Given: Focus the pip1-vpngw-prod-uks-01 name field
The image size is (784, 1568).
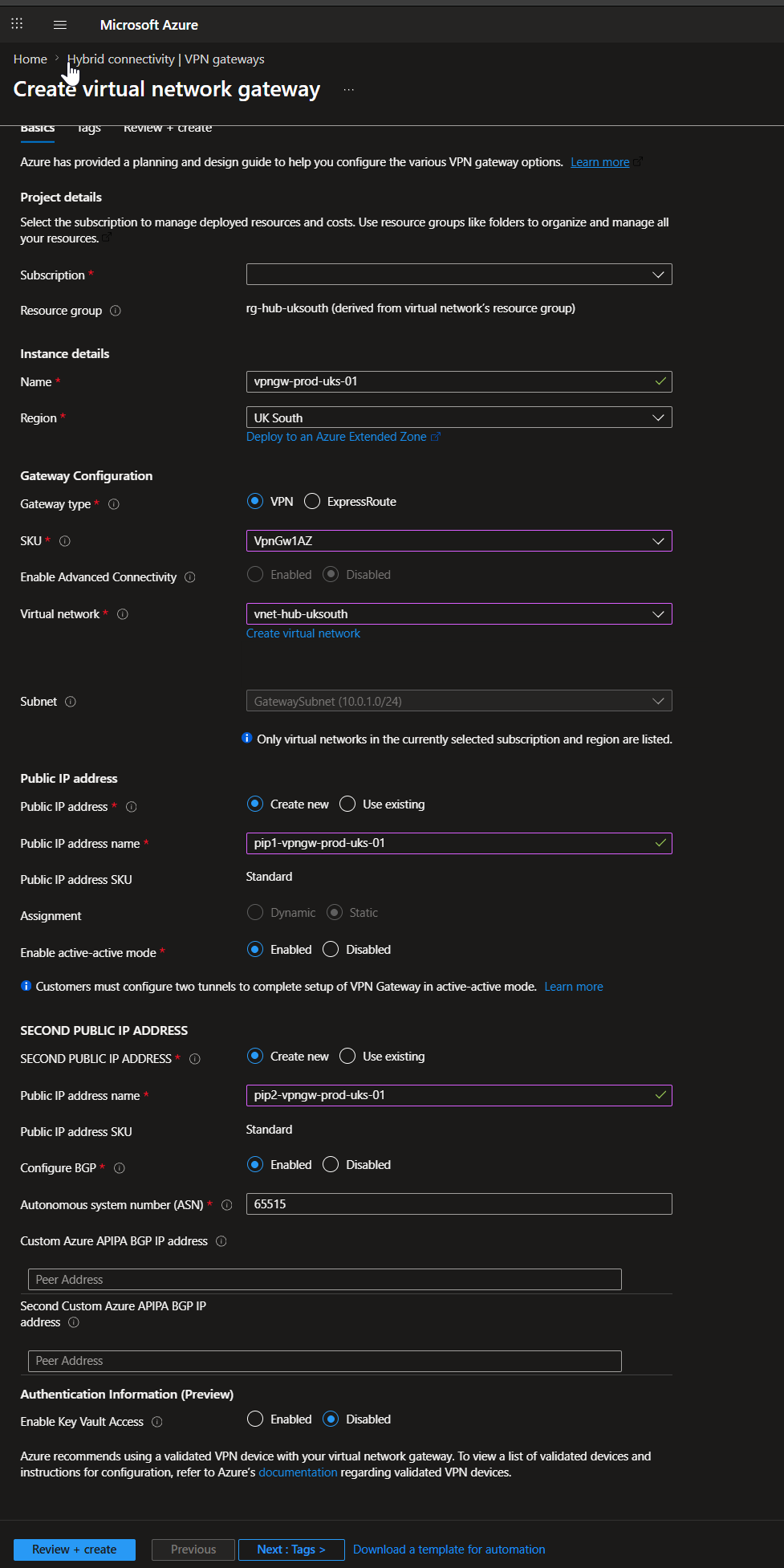Looking at the screenshot, I should 459,843.
